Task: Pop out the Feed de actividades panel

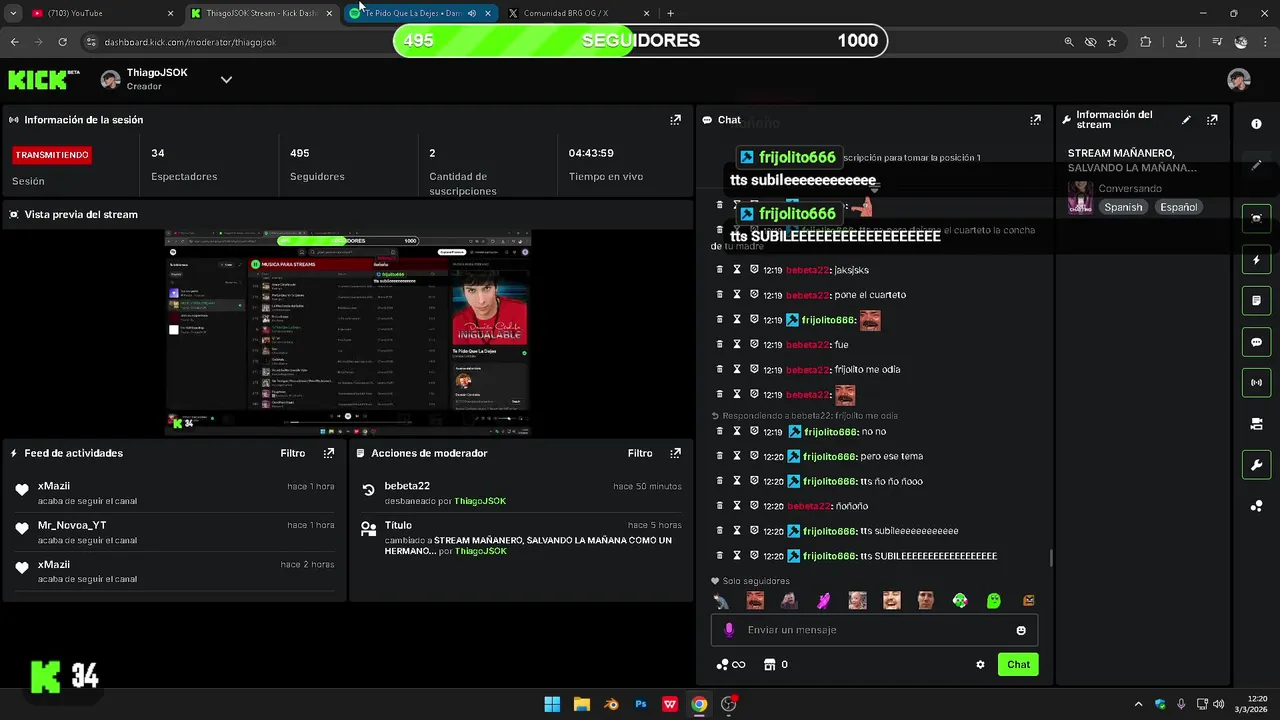Action: 328,453
